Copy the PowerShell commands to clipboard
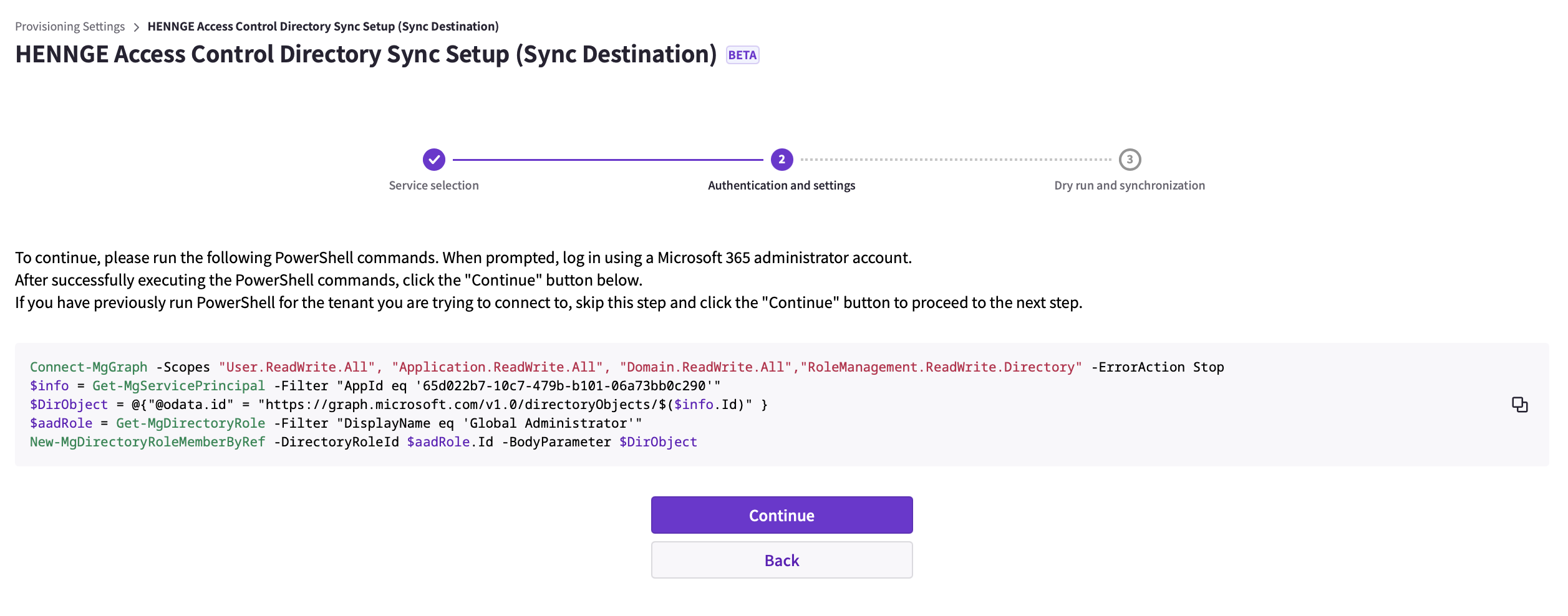This screenshot has width=1568, height=616. pyautogui.click(x=1519, y=405)
